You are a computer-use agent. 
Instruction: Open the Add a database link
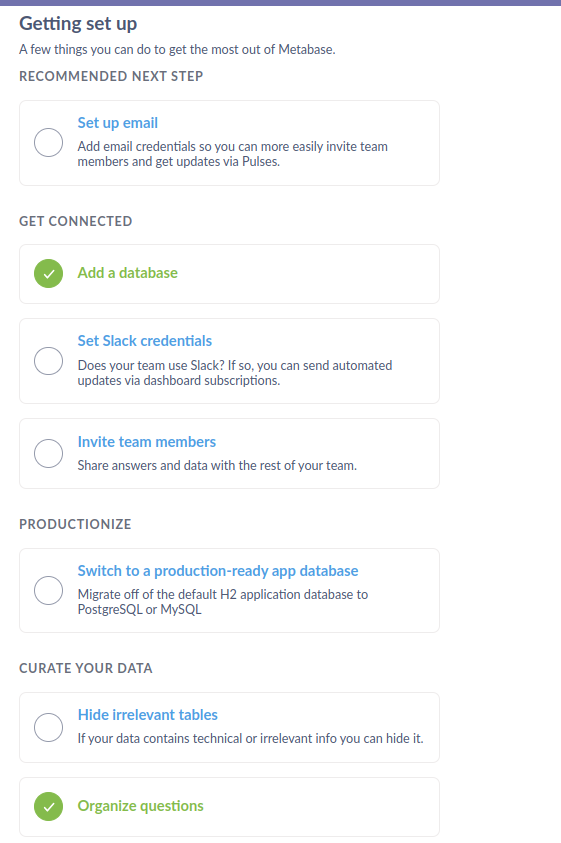pyautogui.click(x=127, y=273)
